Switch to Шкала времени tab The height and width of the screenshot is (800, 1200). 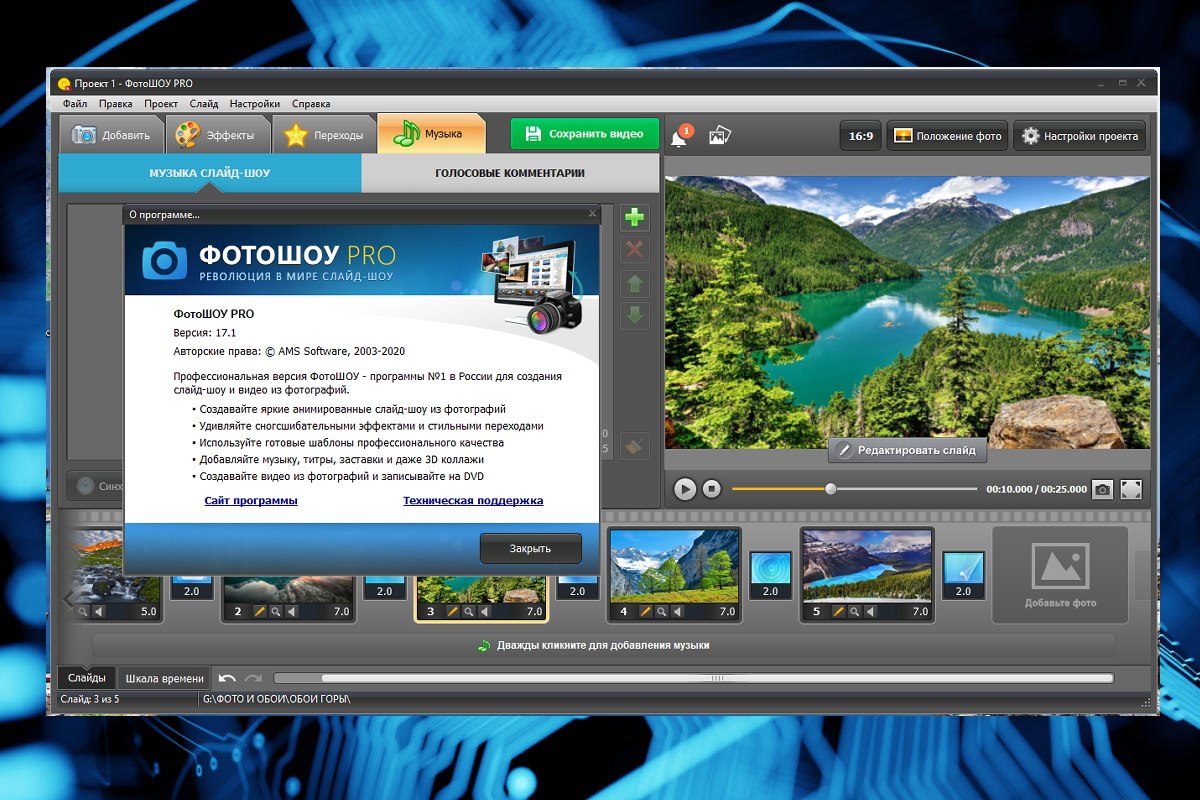click(x=165, y=678)
